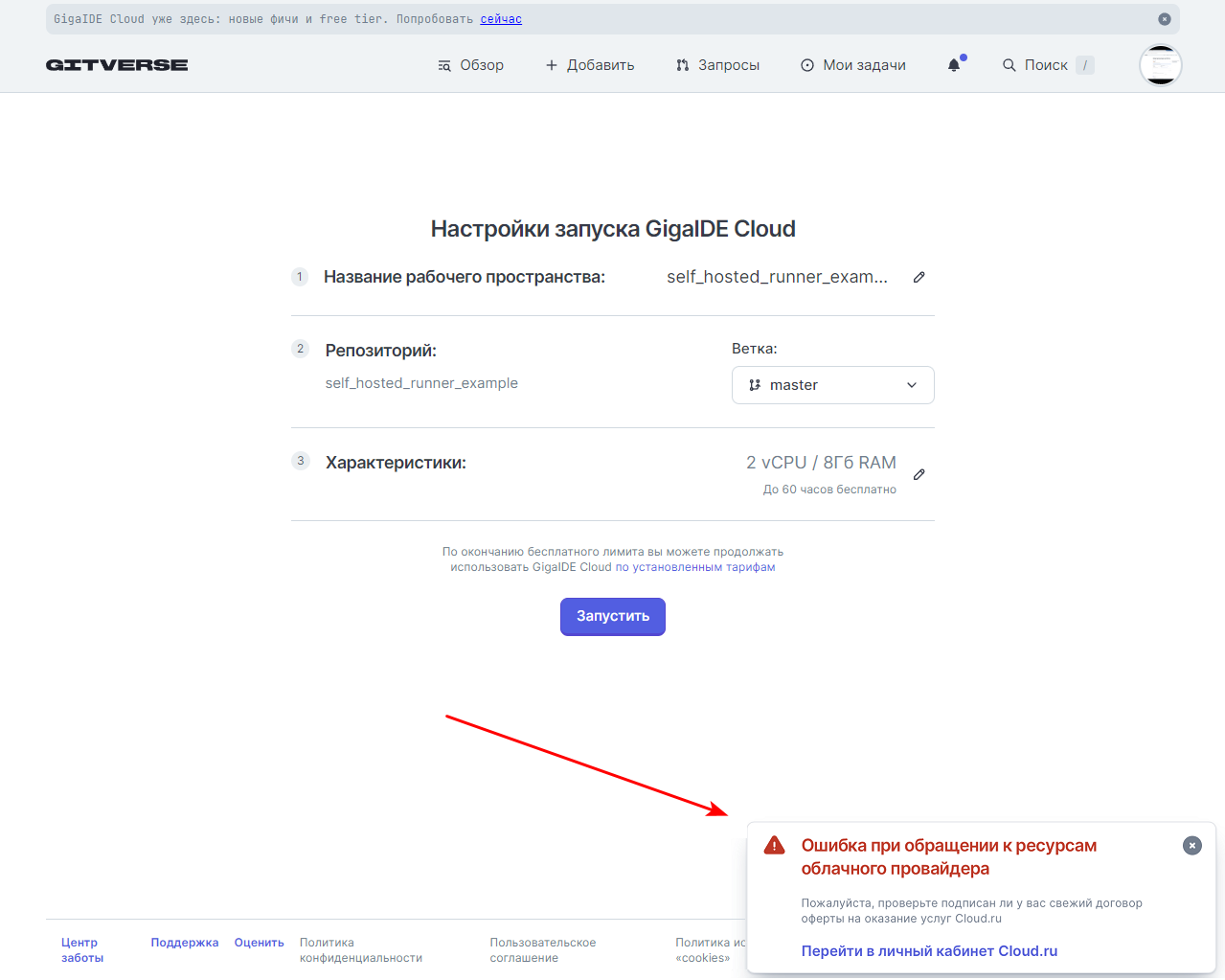
Task: Open the user avatar menu
Action: click(x=1160, y=65)
